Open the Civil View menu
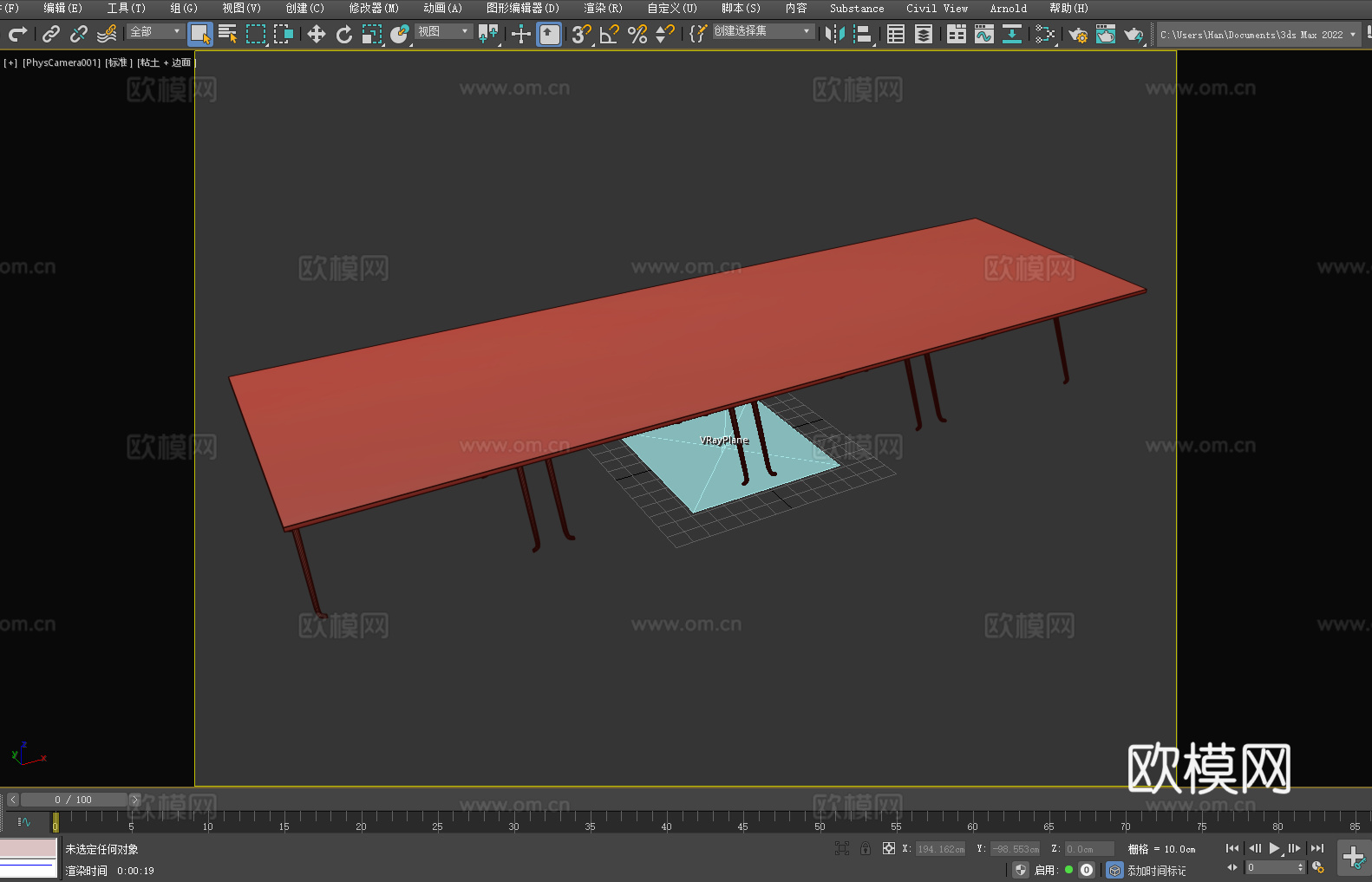This screenshot has width=1372, height=882. click(937, 8)
